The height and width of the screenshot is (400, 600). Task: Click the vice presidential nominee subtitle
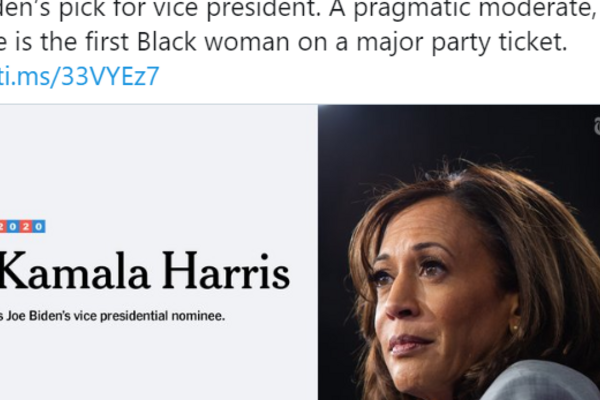pos(112,316)
